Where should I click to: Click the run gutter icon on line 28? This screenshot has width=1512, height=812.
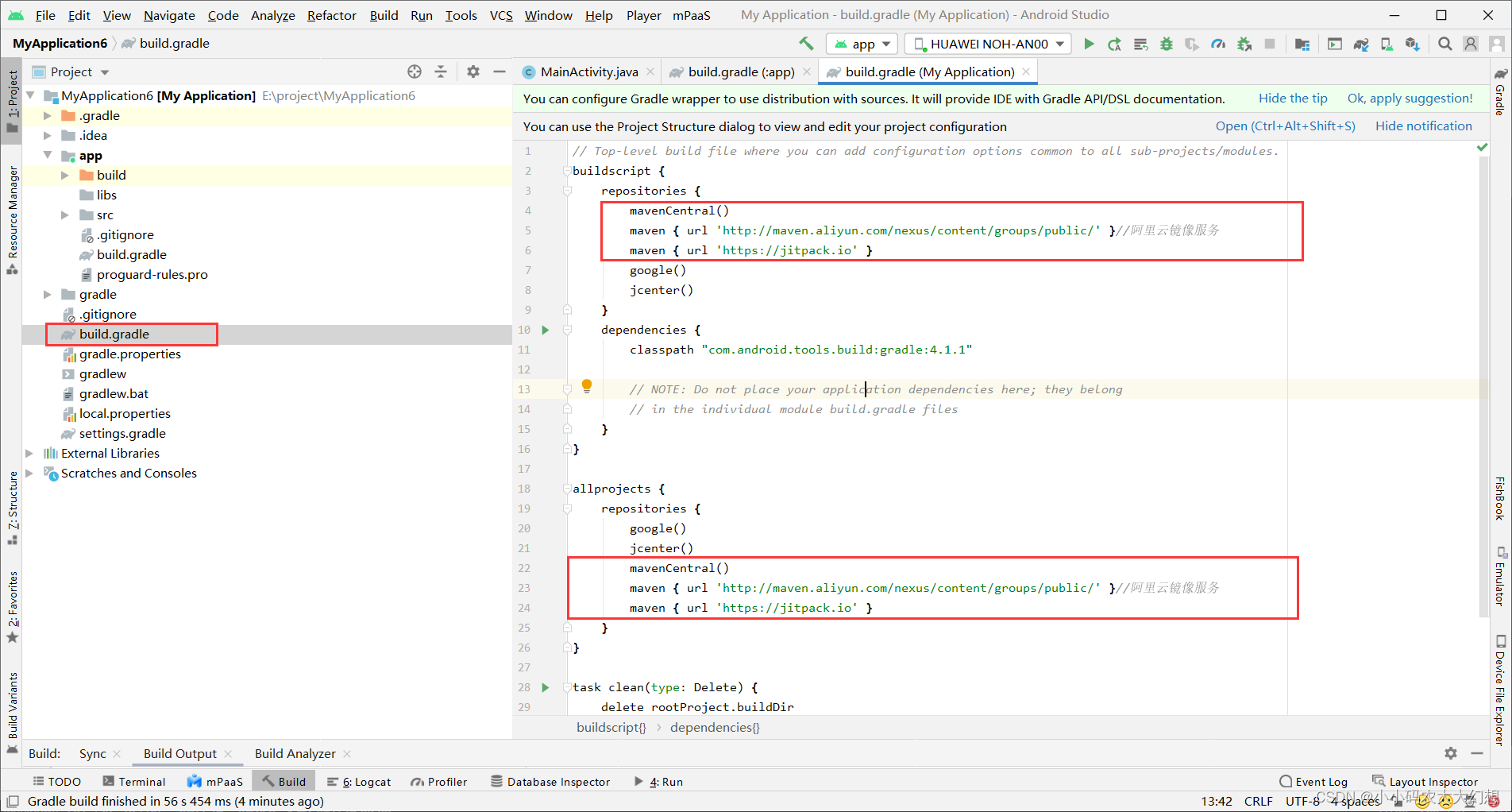545,686
